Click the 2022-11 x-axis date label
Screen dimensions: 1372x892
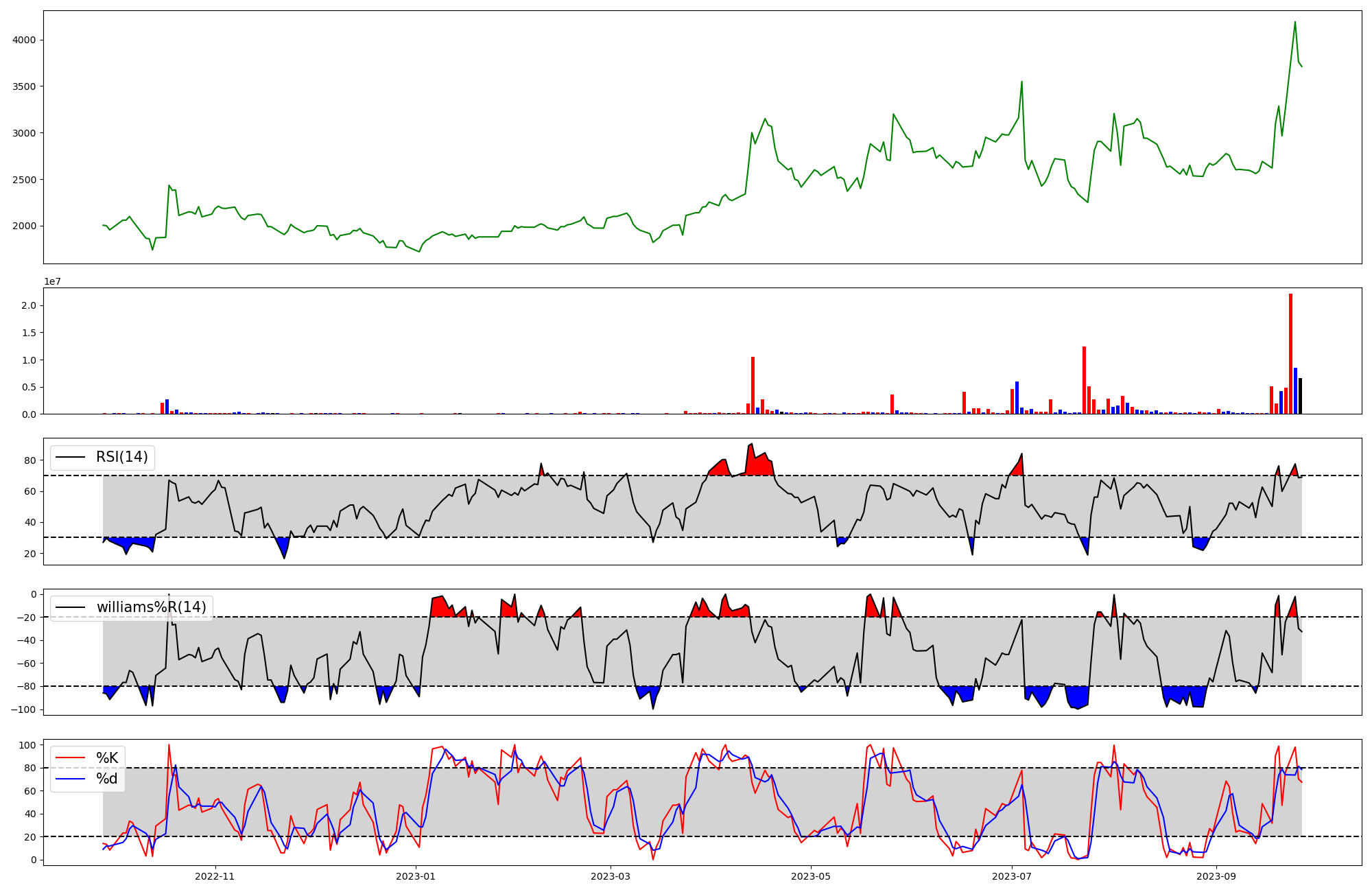215,876
